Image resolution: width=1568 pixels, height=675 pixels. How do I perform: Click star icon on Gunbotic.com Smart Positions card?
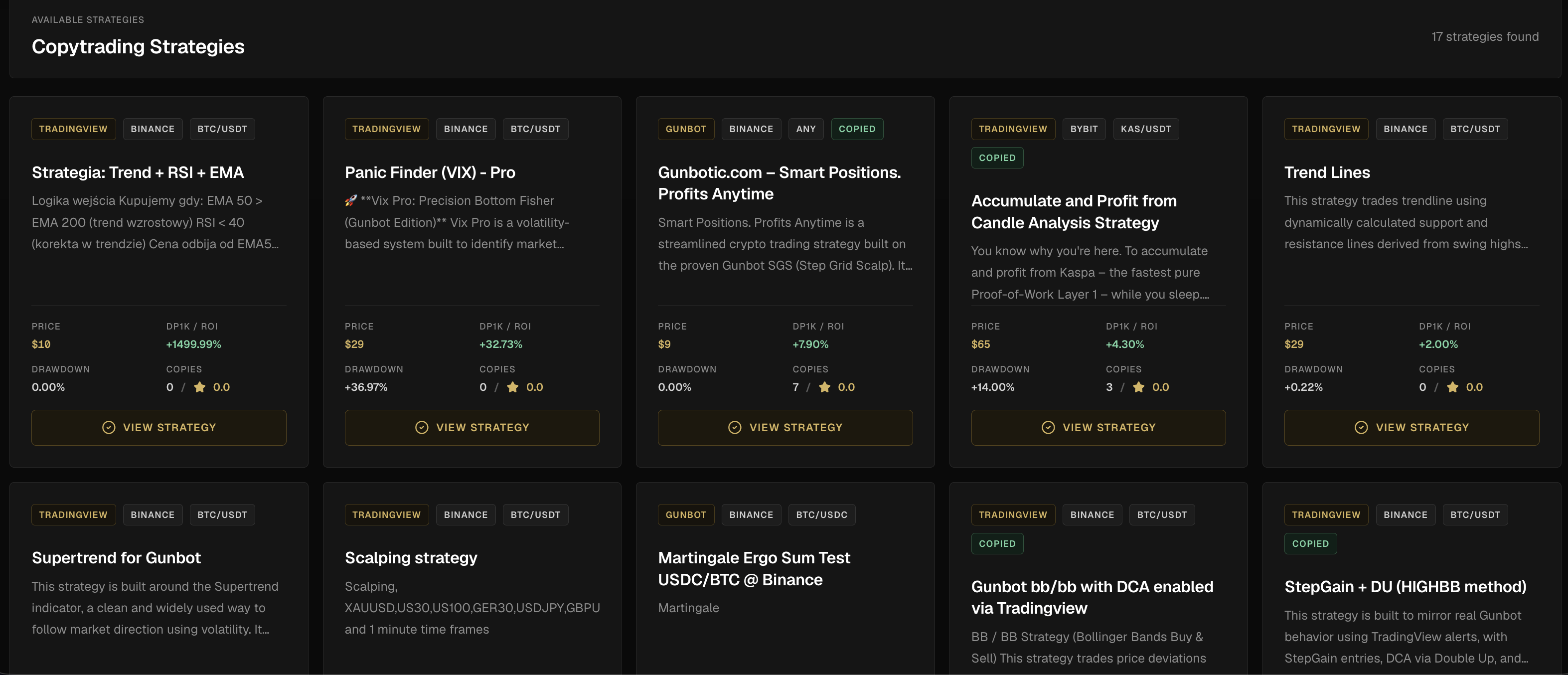point(824,387)
